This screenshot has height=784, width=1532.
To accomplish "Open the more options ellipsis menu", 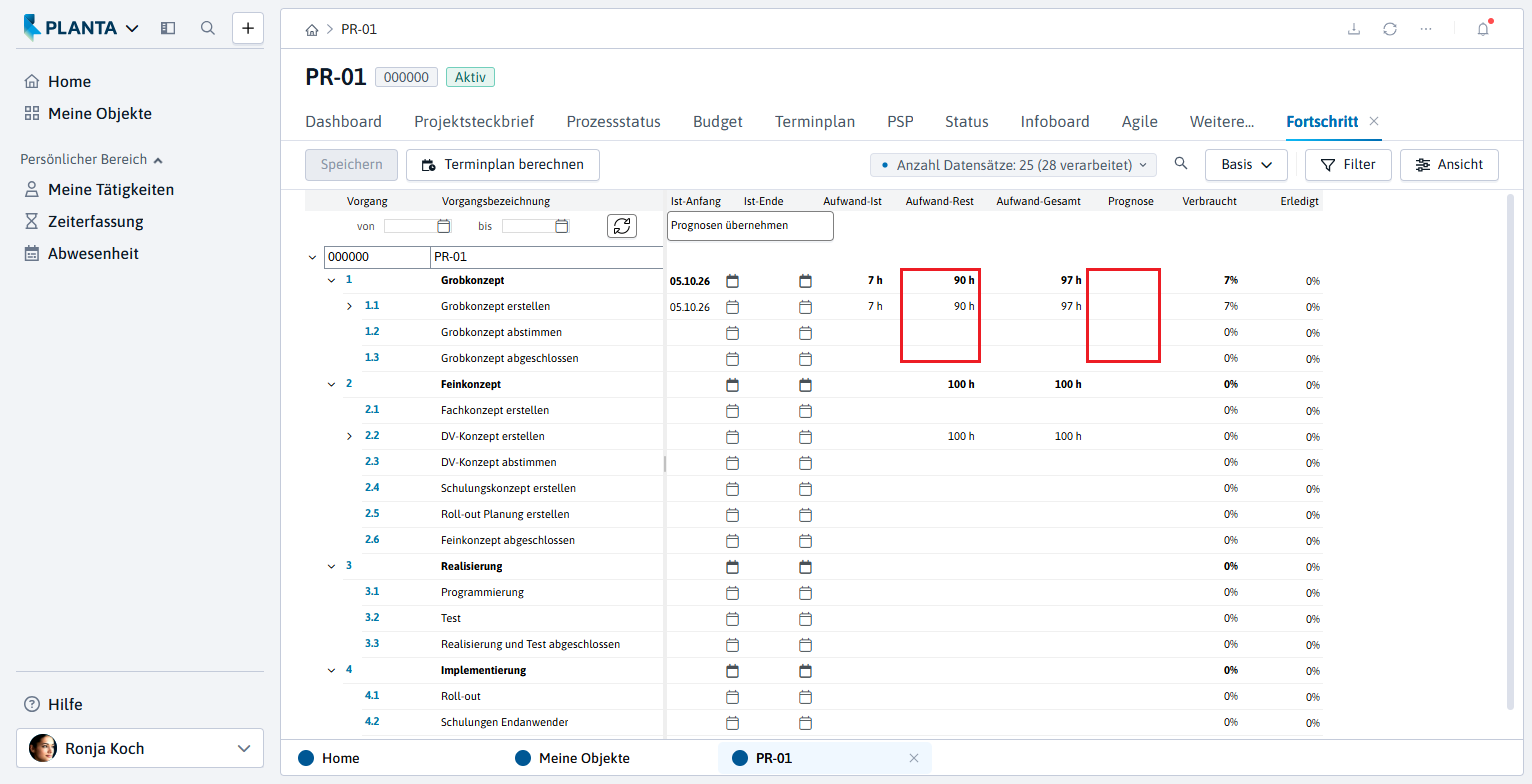I will tap(1426, 29).
